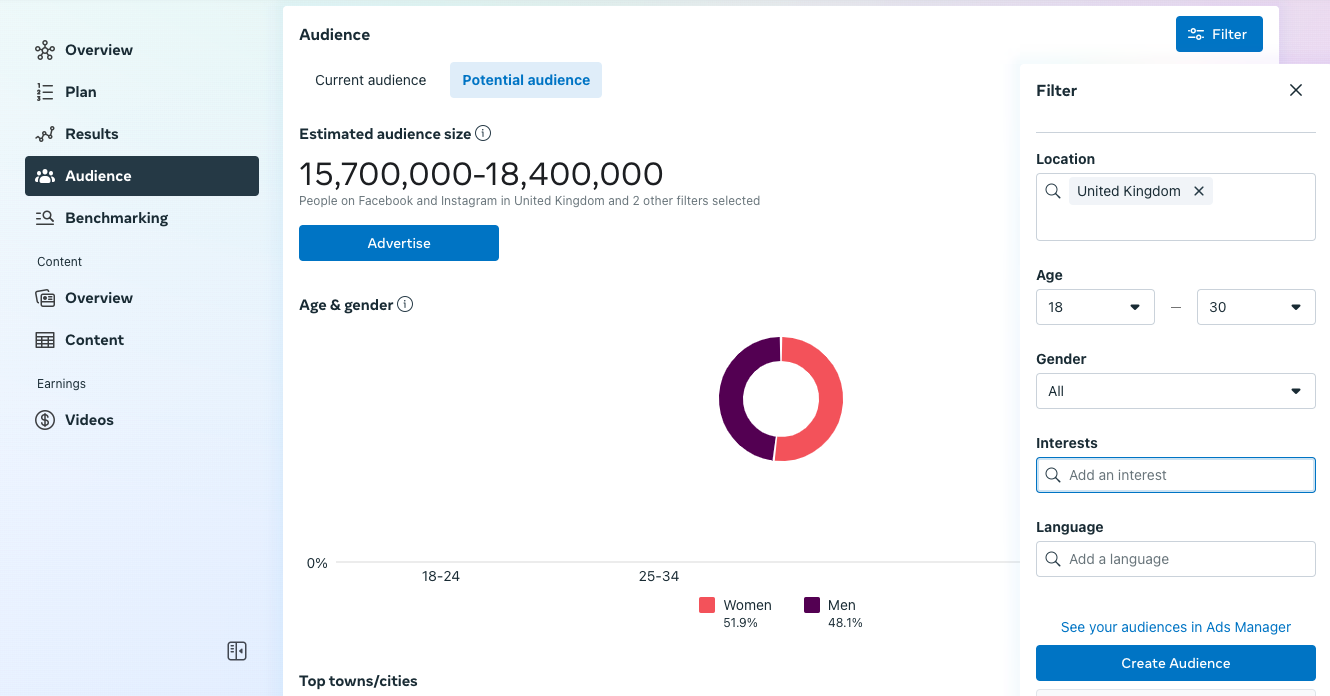The height and width of the screenshot is (696, 1330).
Task: Go to the Results section
Action: (90, 133)
